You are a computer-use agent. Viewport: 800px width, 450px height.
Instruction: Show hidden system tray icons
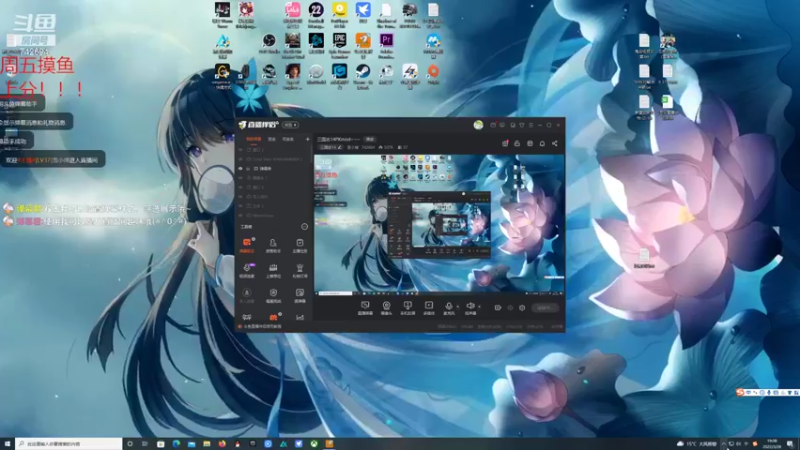click(x=723, y=444)
